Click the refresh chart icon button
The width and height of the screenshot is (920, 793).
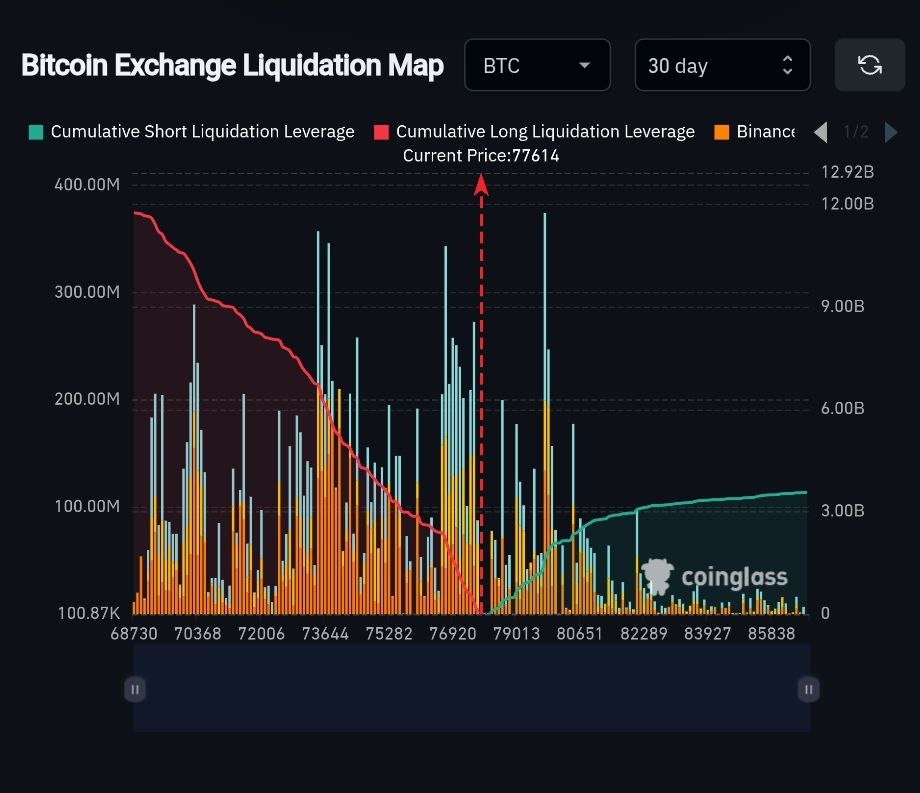pyautogui.click(x=869, y=65)
